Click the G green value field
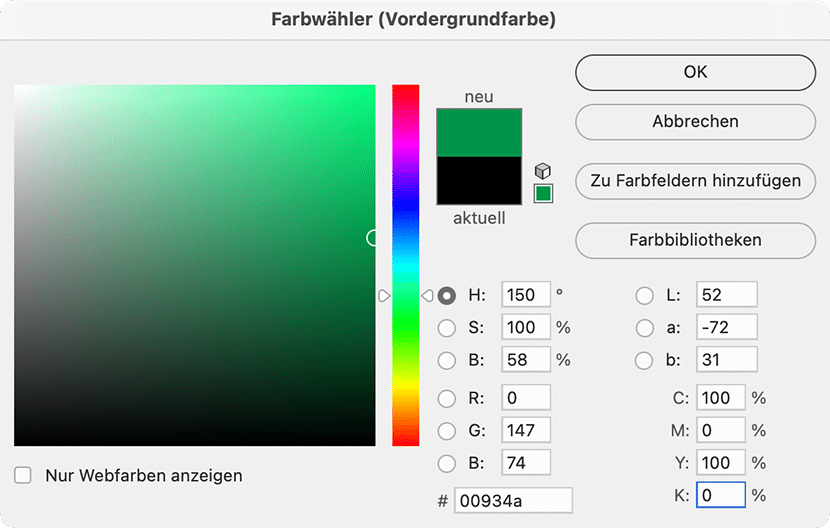The height and width of the screenshot is (528, 830). coord(526,431)
